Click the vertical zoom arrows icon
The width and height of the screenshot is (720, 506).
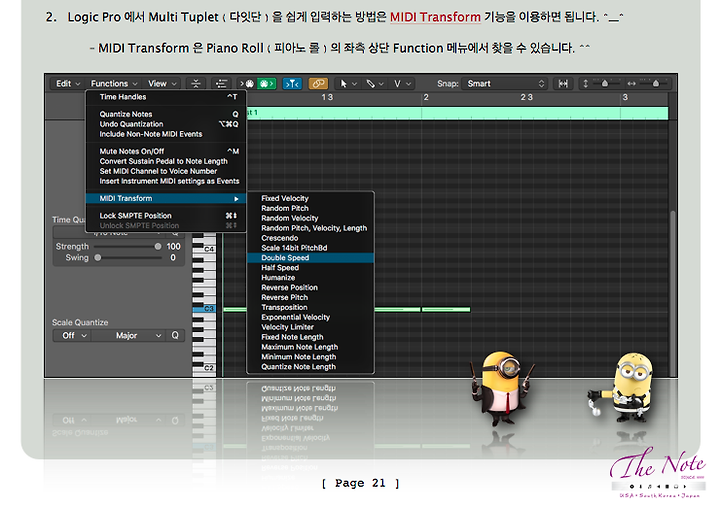pos(585,84)
